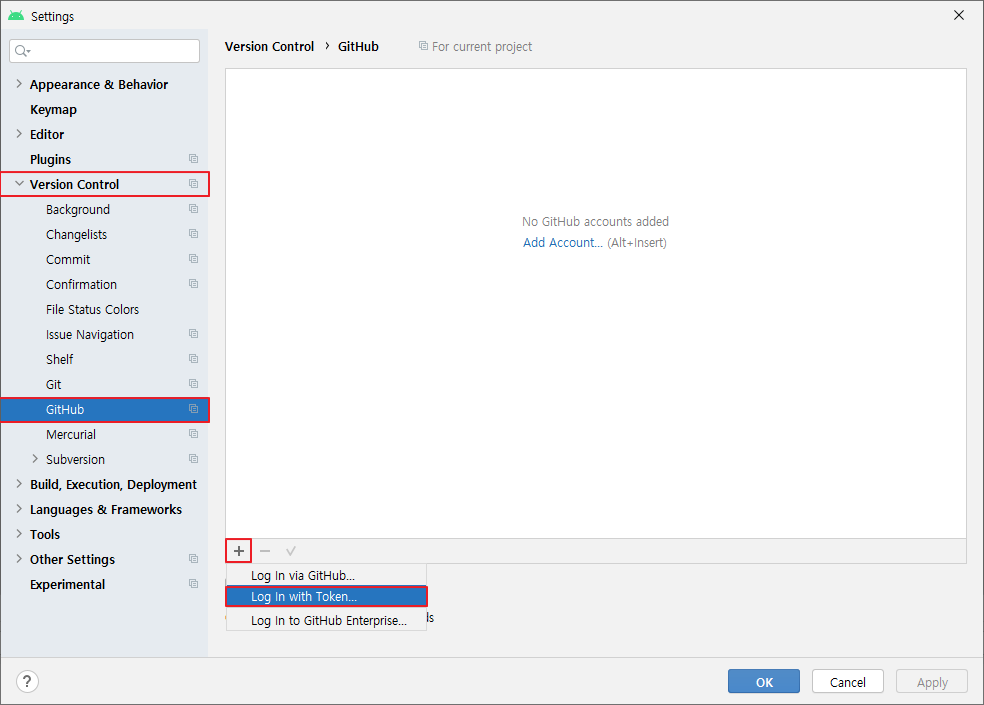
Task: Select File Status Colors item
Action: 92,309
